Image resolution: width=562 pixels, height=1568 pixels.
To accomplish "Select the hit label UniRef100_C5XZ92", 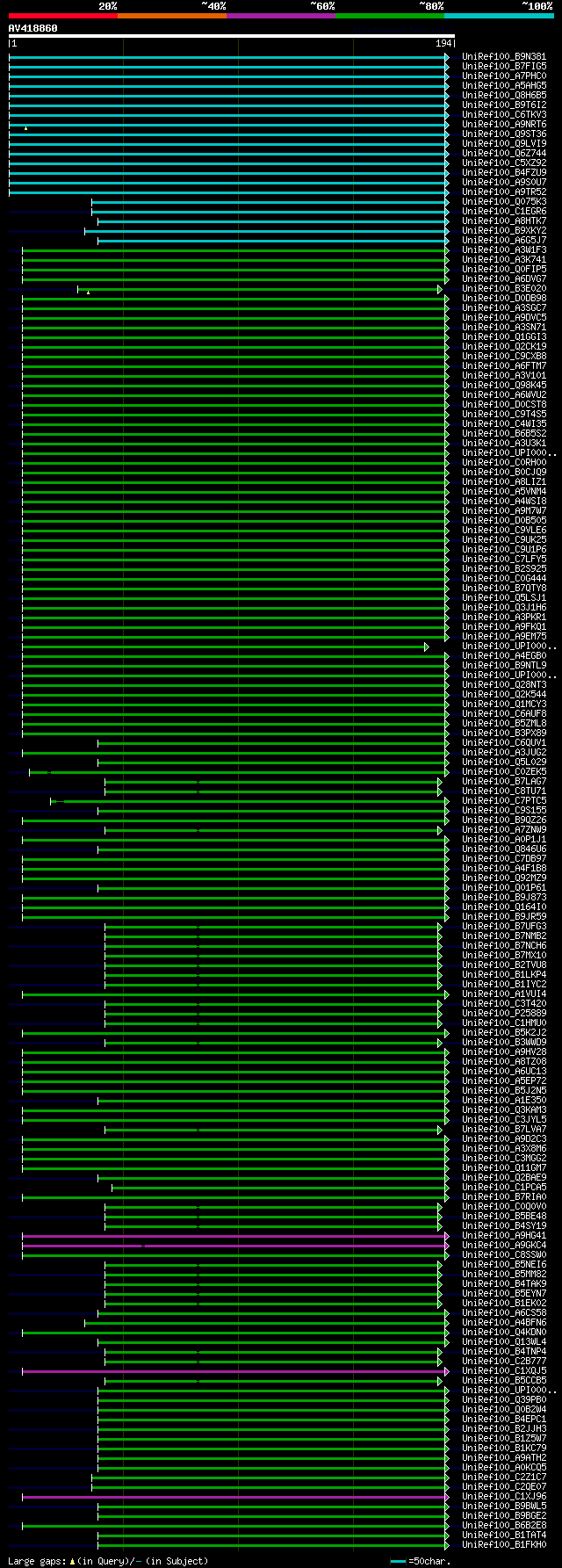I will 504,163.
